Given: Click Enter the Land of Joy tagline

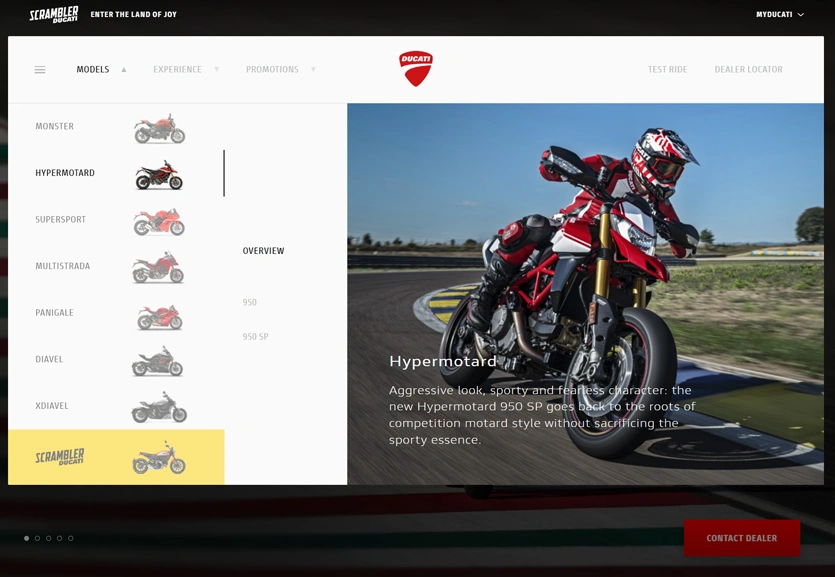Looking at the screenshot, I should point(134,14).
